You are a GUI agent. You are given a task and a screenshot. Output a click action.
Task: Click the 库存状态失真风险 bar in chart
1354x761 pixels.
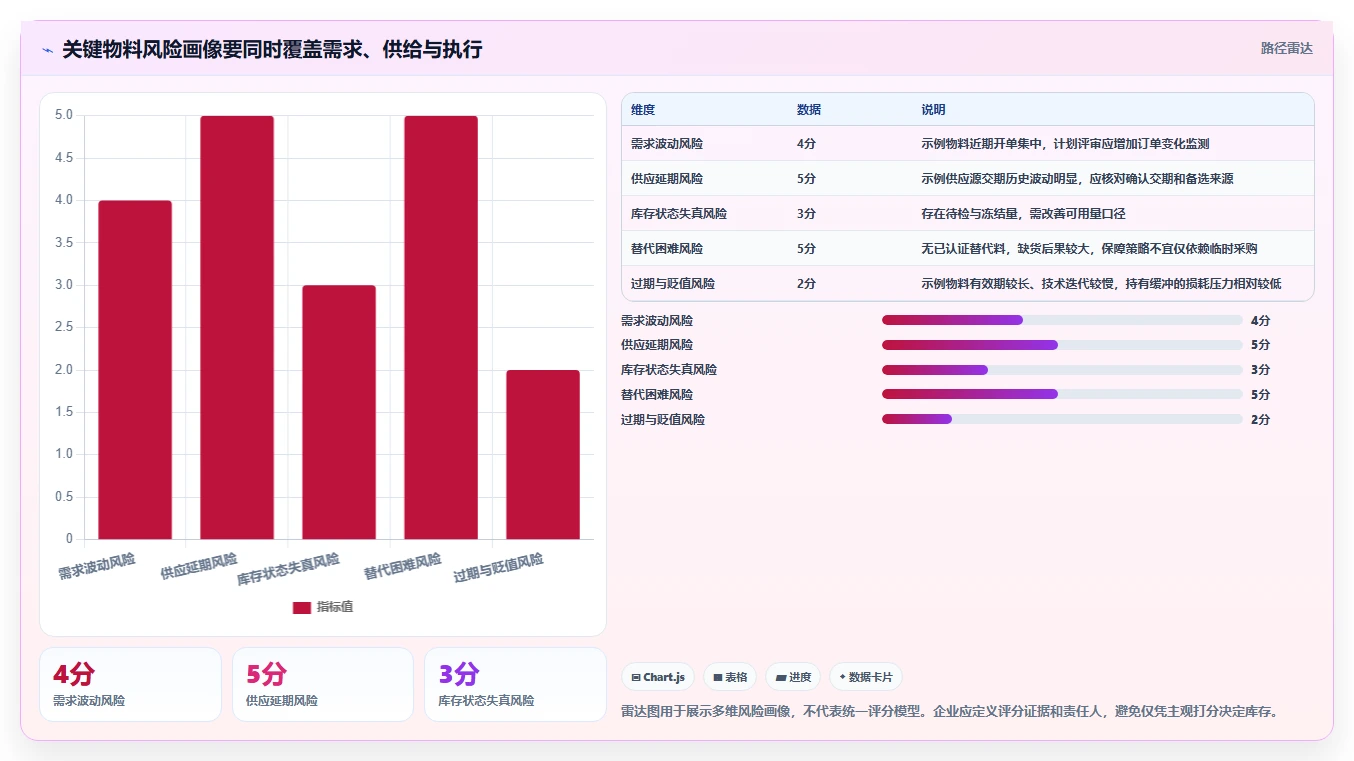point(339,412)
